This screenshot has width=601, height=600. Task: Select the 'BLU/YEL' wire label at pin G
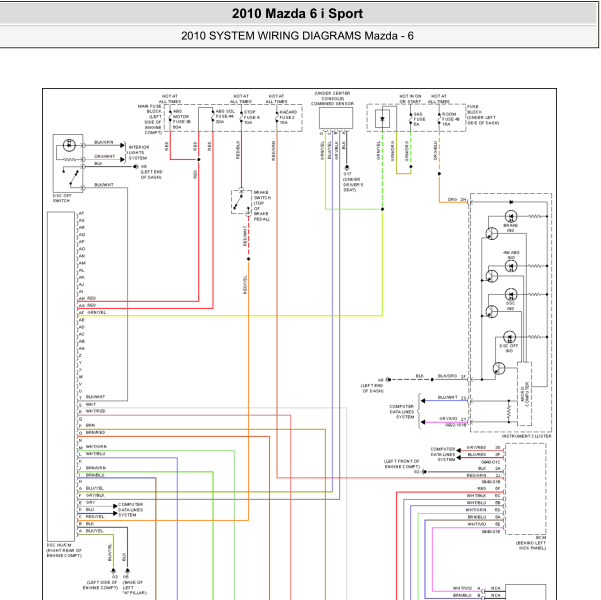[x=95, y=488]
